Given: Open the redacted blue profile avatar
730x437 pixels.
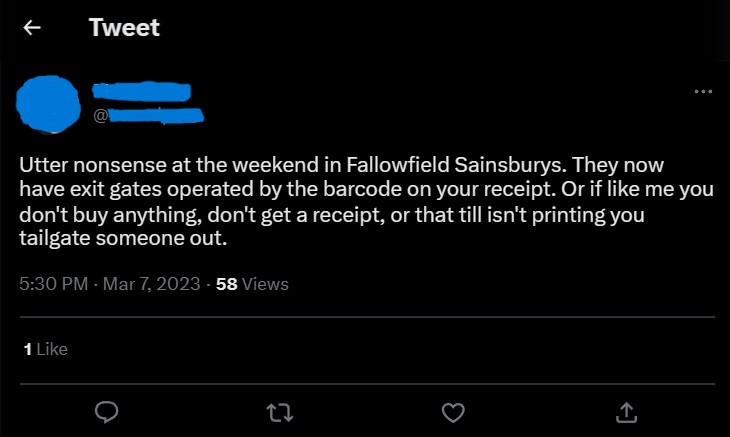Looking at the screenshot, I should coord(48,104).
